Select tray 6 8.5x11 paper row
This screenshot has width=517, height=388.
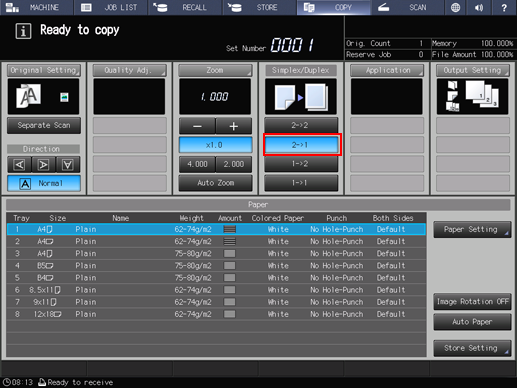point(216,290)
